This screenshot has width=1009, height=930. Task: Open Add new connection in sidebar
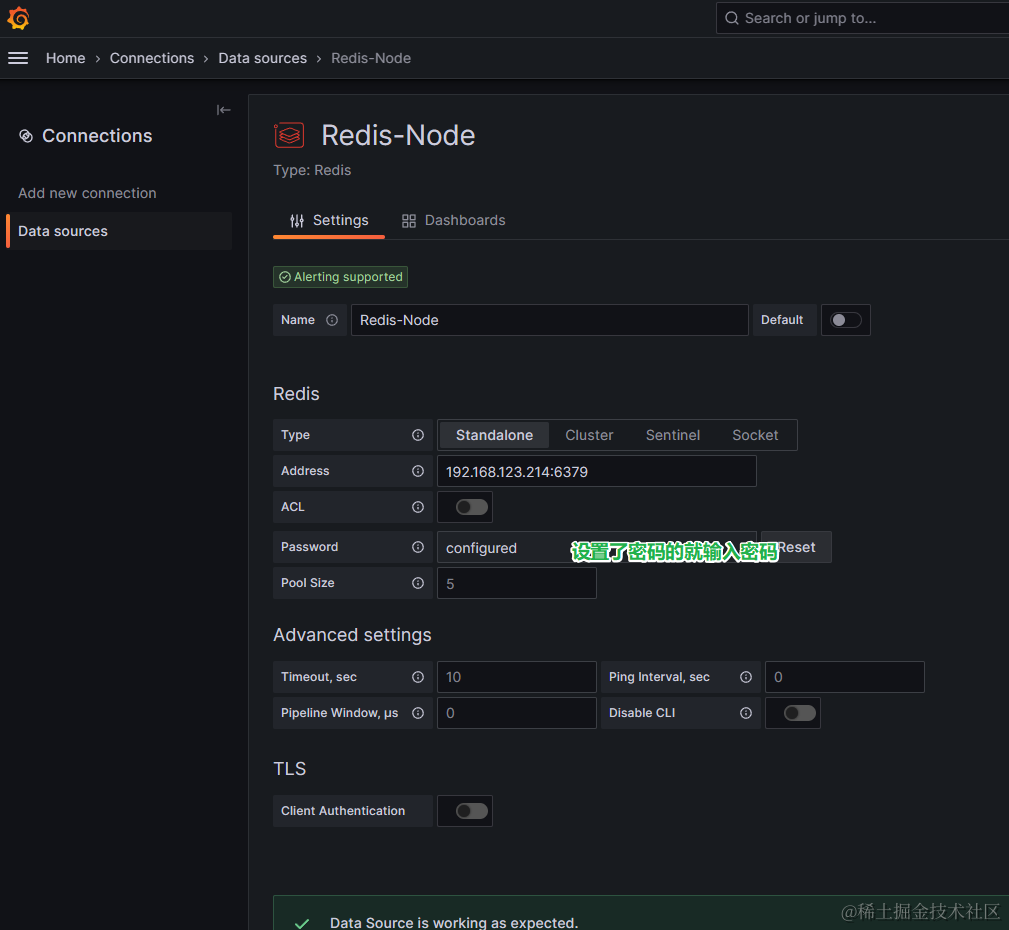(87, 193)
